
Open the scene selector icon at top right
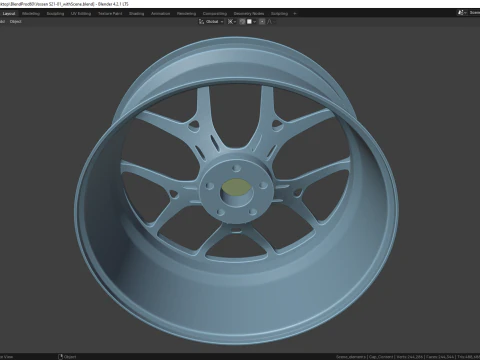point(461,13)
